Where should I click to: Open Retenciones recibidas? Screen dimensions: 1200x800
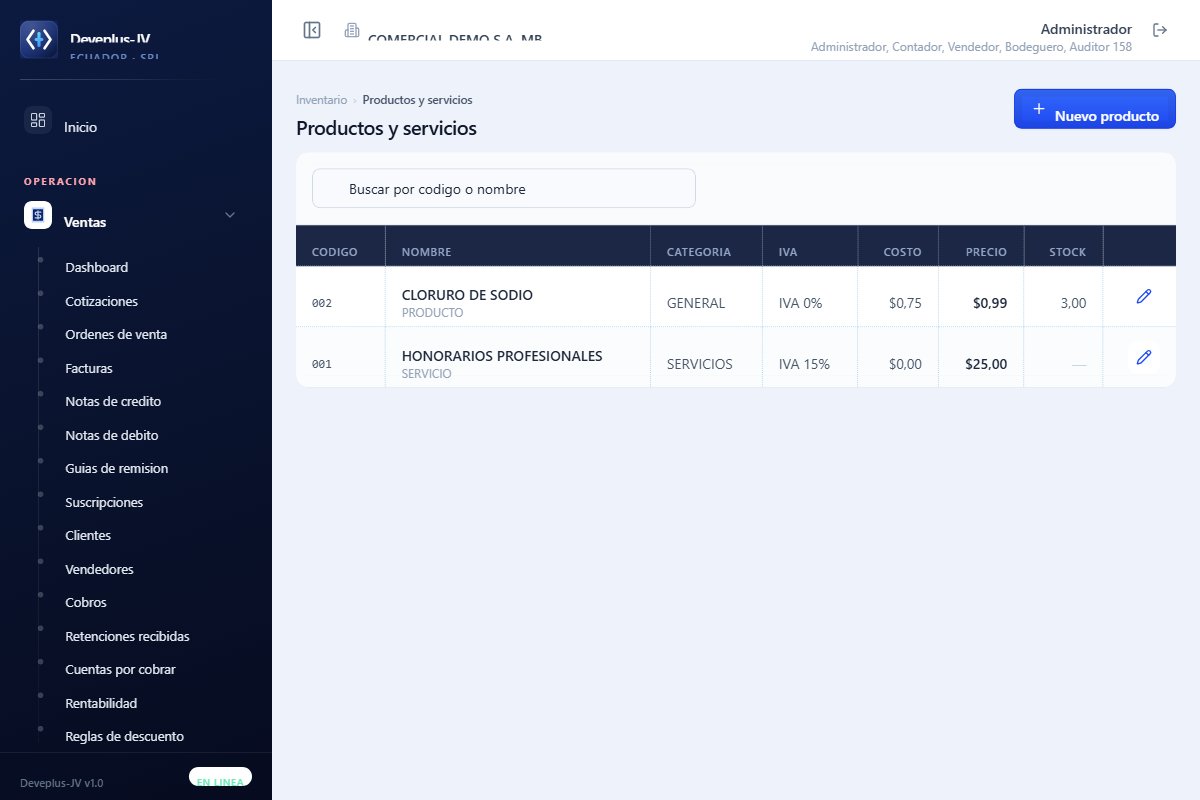point(127,636)
